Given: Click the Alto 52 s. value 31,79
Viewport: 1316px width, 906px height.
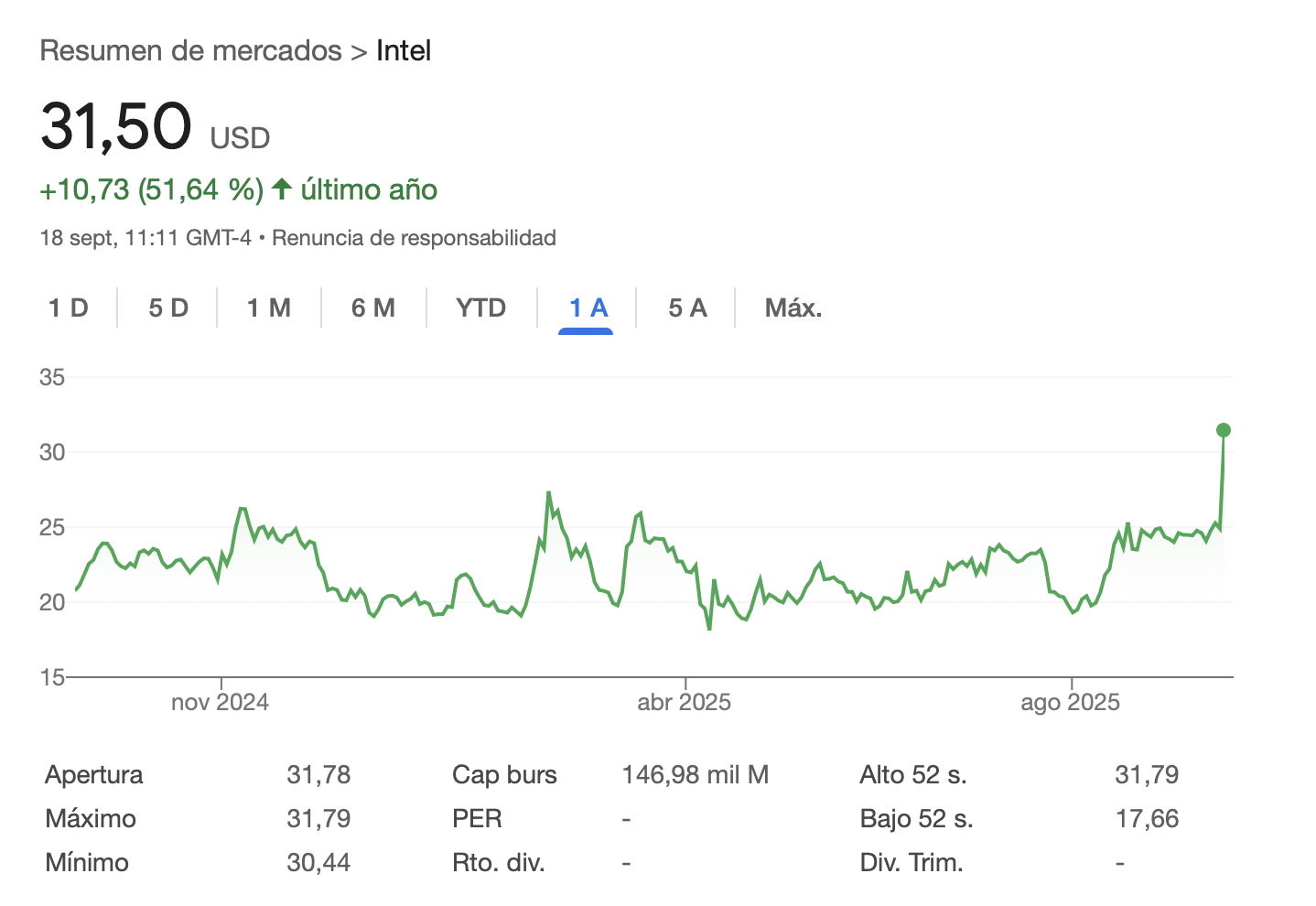Looking at the screenshot, I should [x=1147, y=775].
